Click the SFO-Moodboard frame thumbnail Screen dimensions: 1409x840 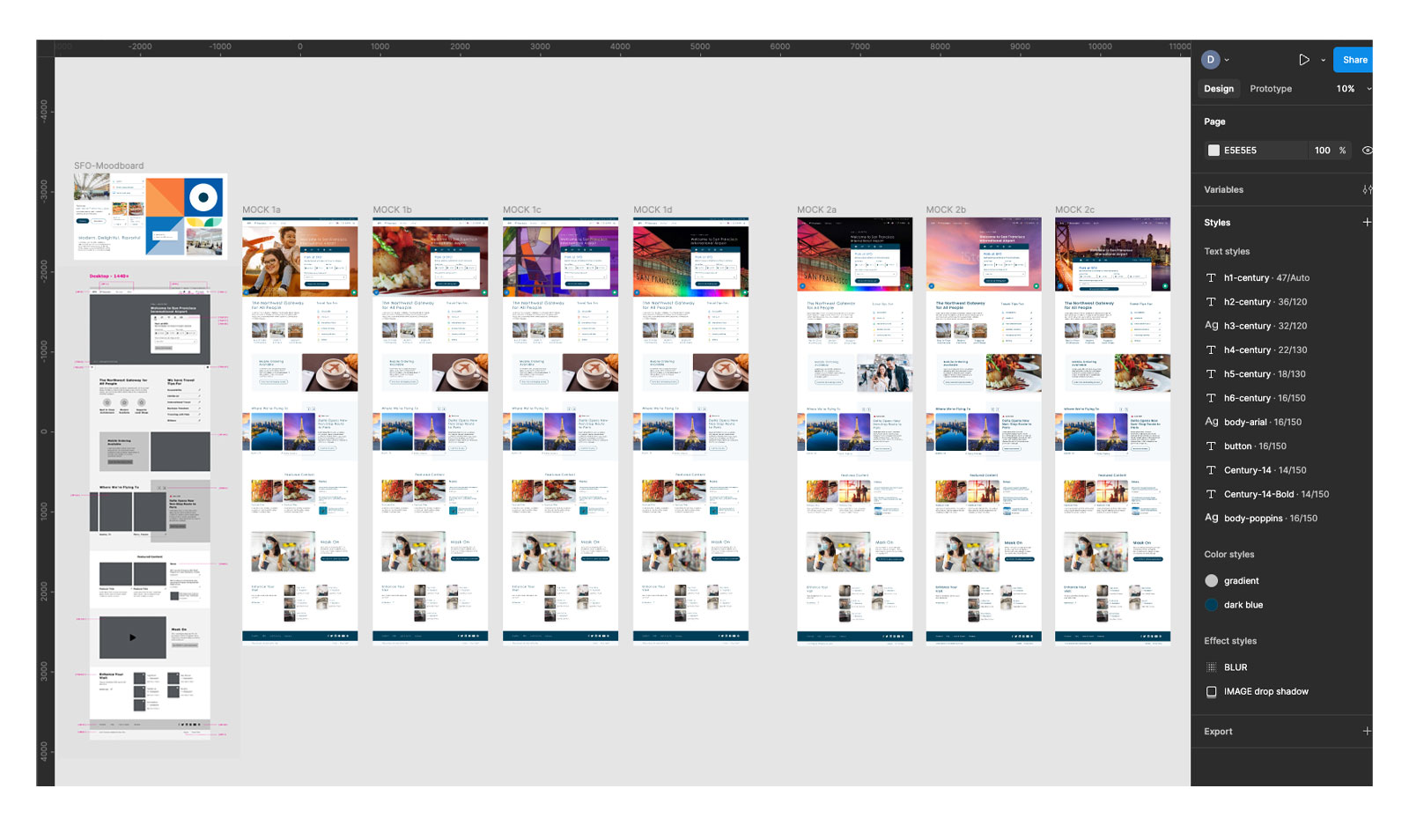tap(151, 216)
